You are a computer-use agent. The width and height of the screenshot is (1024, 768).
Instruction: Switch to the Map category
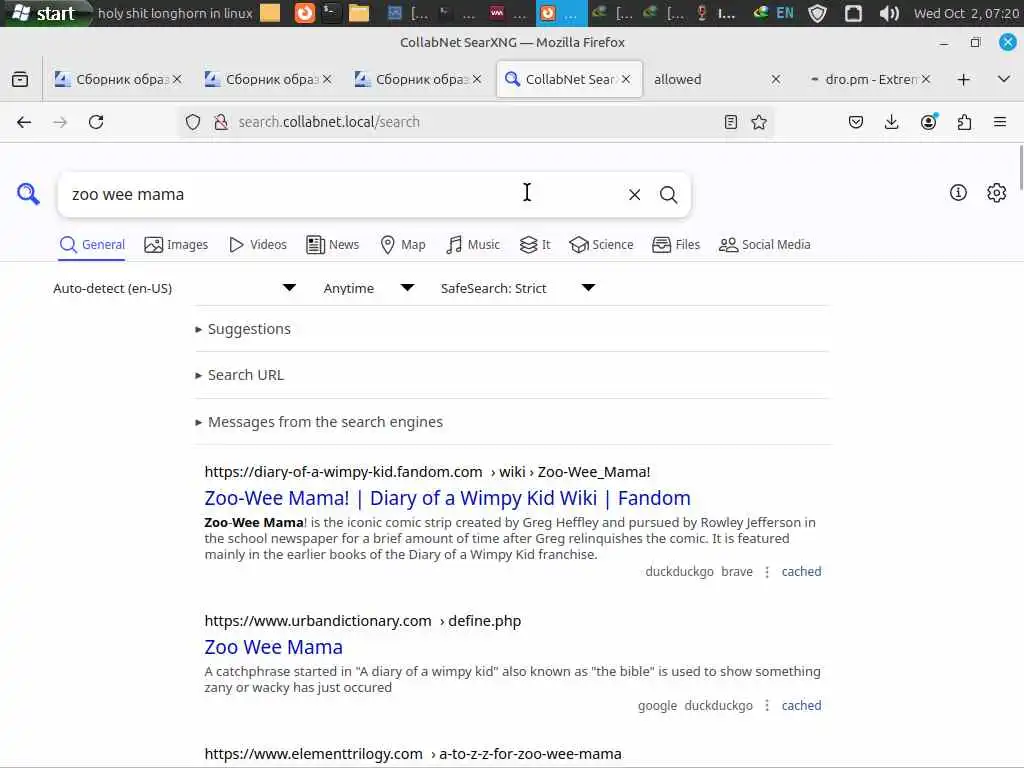pos(403,245)
